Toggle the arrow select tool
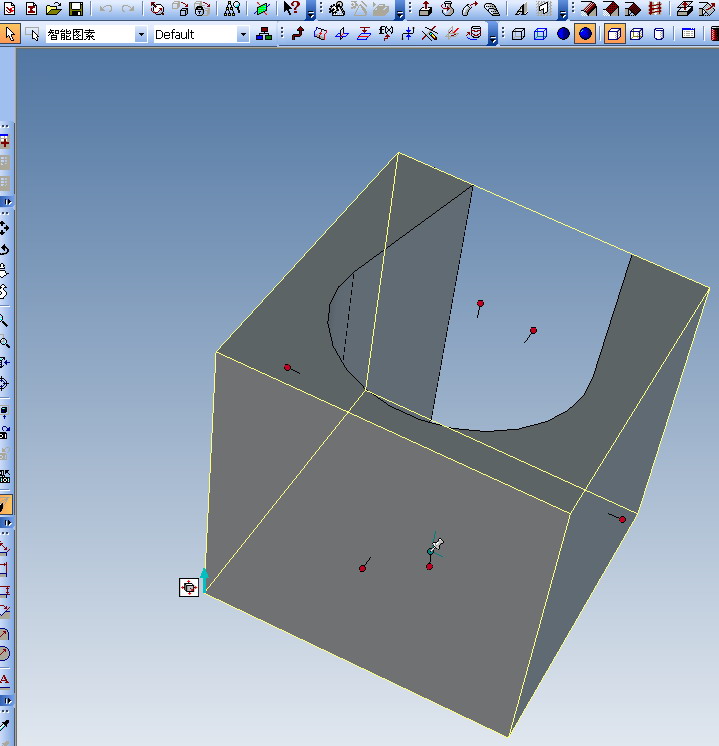 [10, 34]
